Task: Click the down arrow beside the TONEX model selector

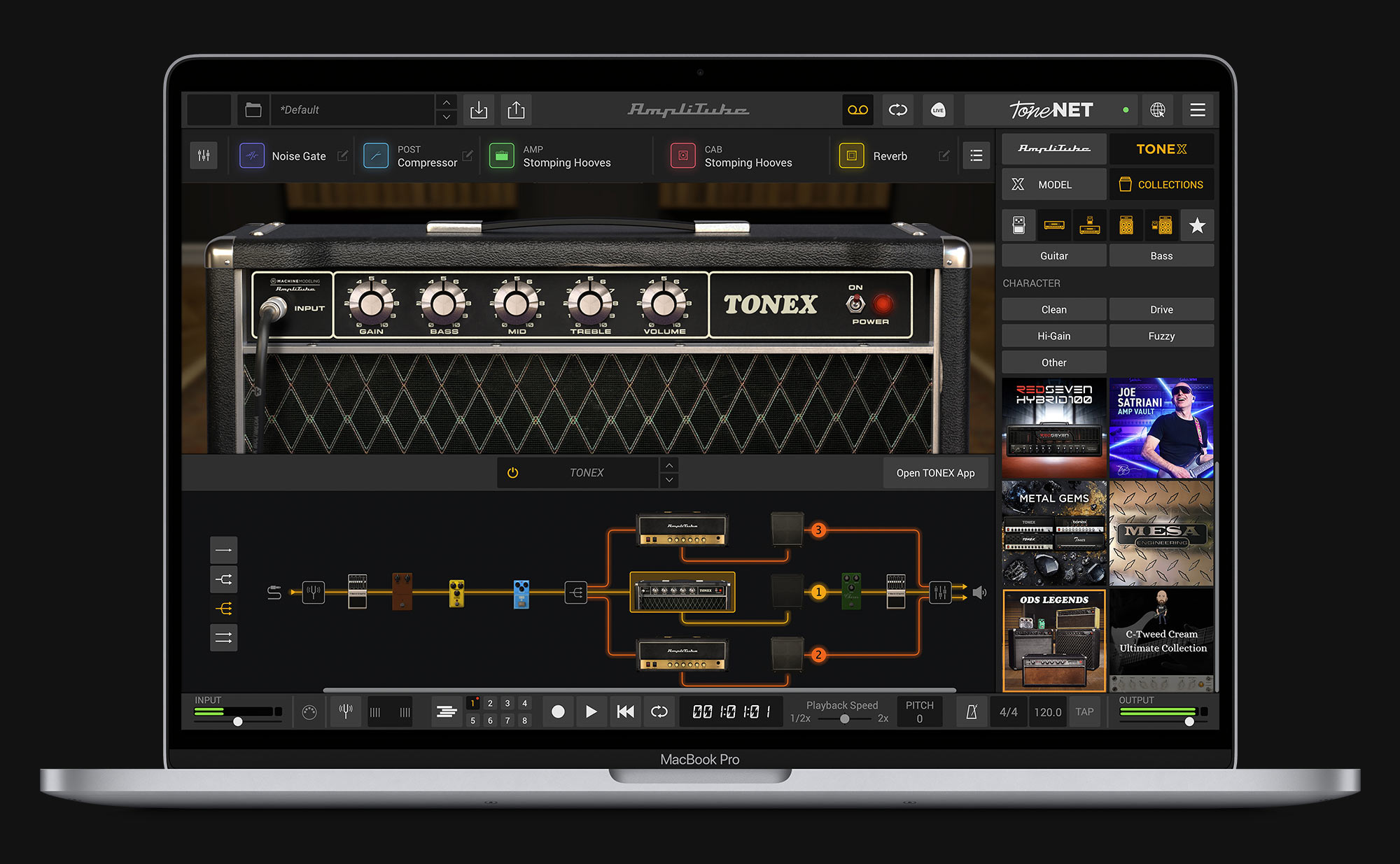Action: point(669,480)
